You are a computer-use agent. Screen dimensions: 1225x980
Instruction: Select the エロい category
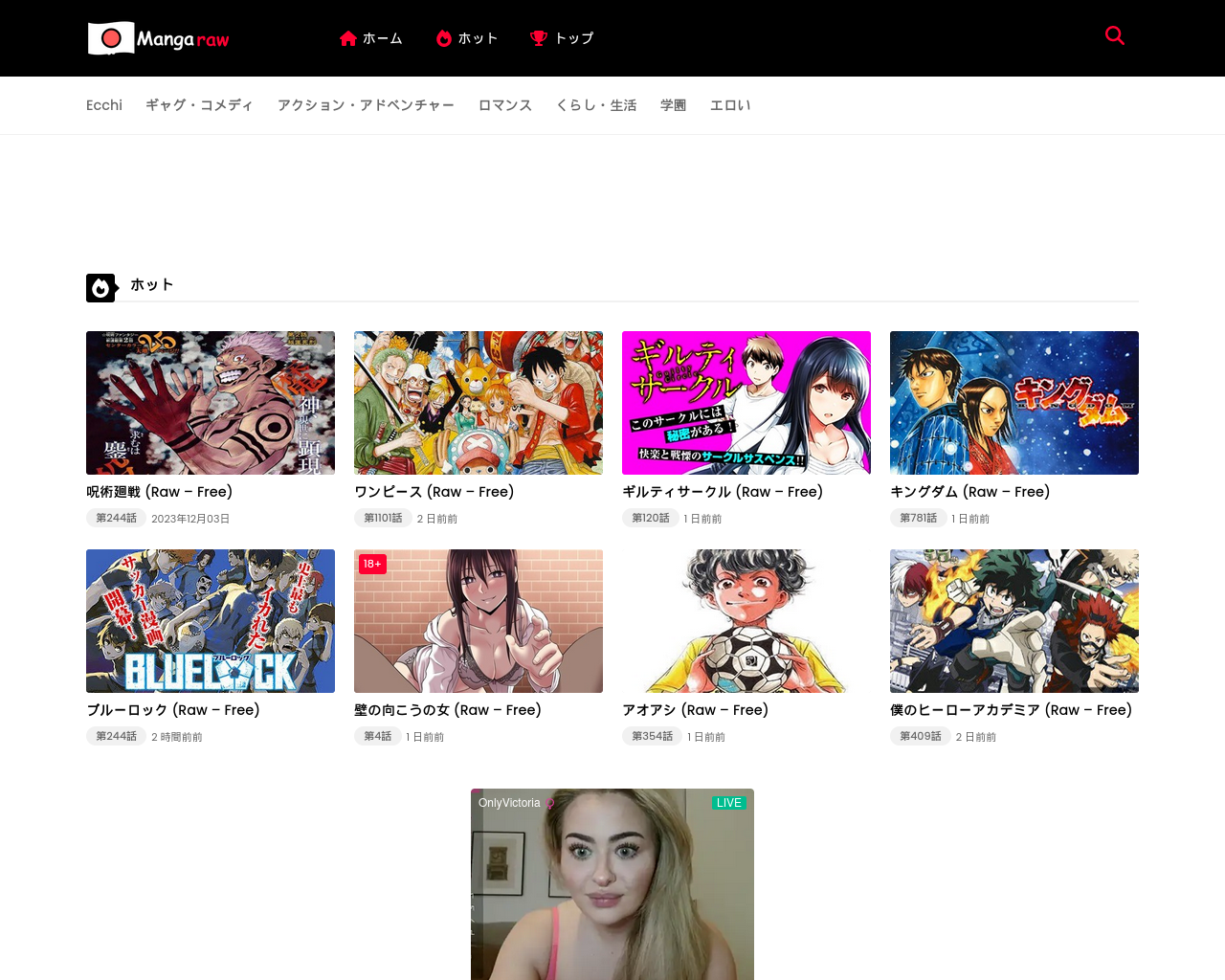[730, 105]
